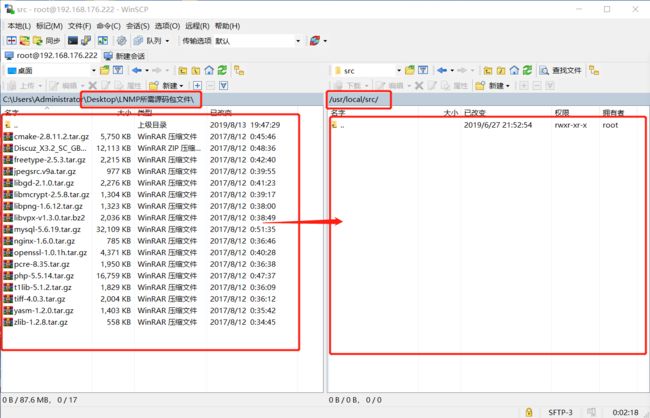Open the 本地(L) menu
Viewport: 650px width, 418px height.
19,26
